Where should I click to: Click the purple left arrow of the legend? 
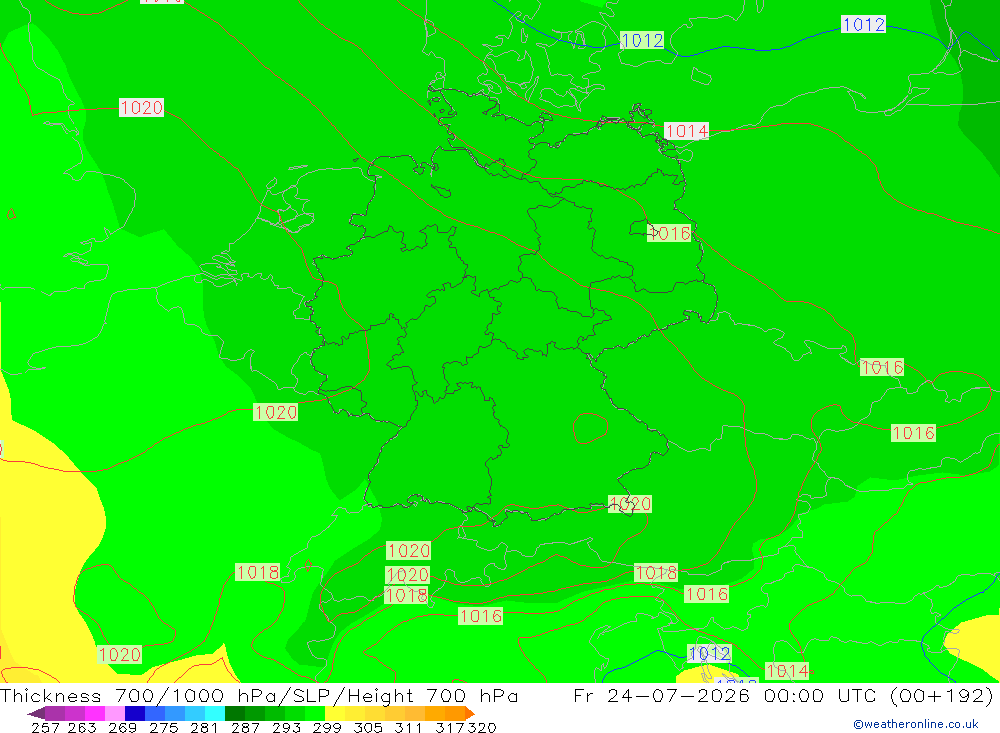pyautogui.click(x=36, y=713)
